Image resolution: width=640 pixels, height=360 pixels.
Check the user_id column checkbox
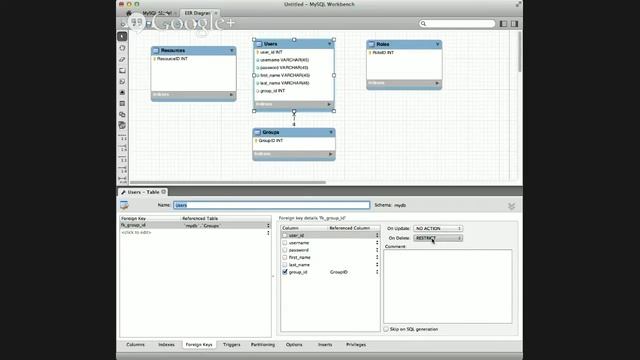pyautogui.click(x=285, y=236)
